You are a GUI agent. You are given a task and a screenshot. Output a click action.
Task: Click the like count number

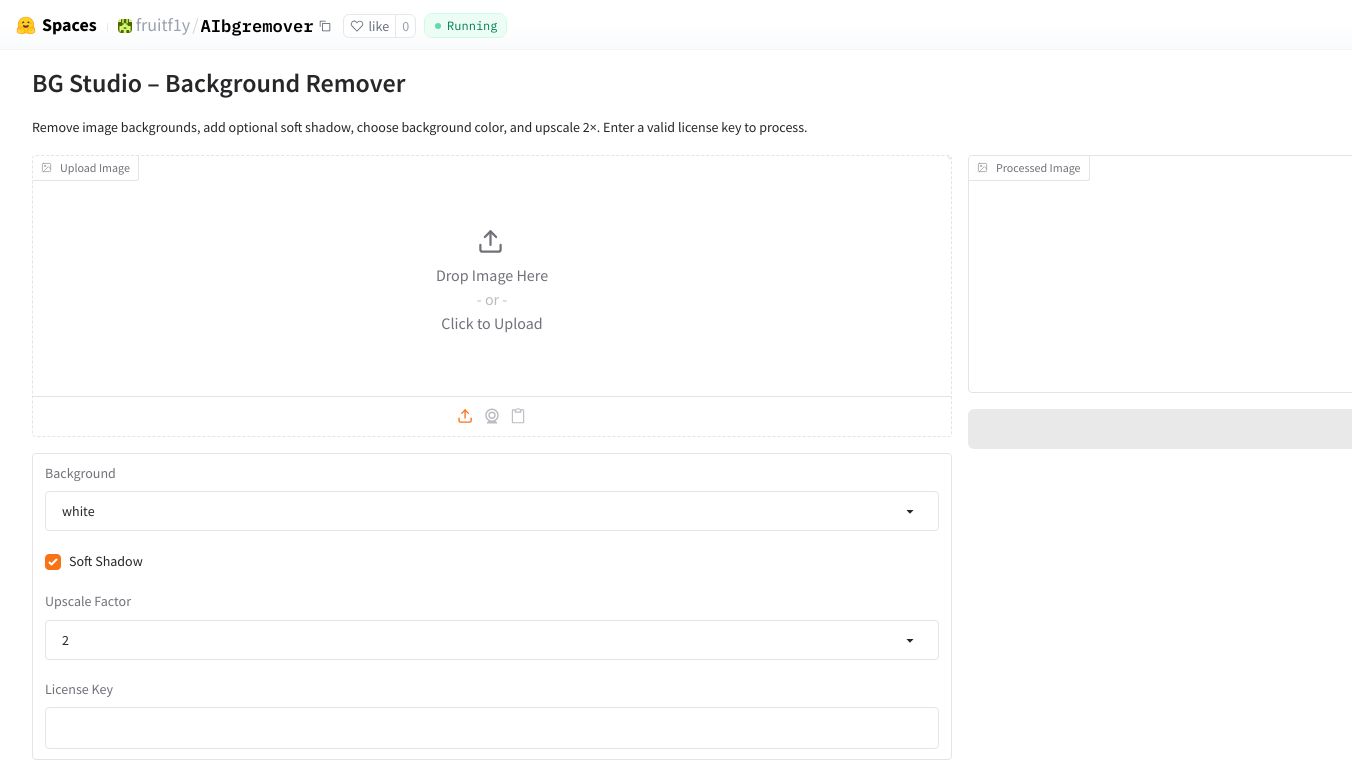405,26
